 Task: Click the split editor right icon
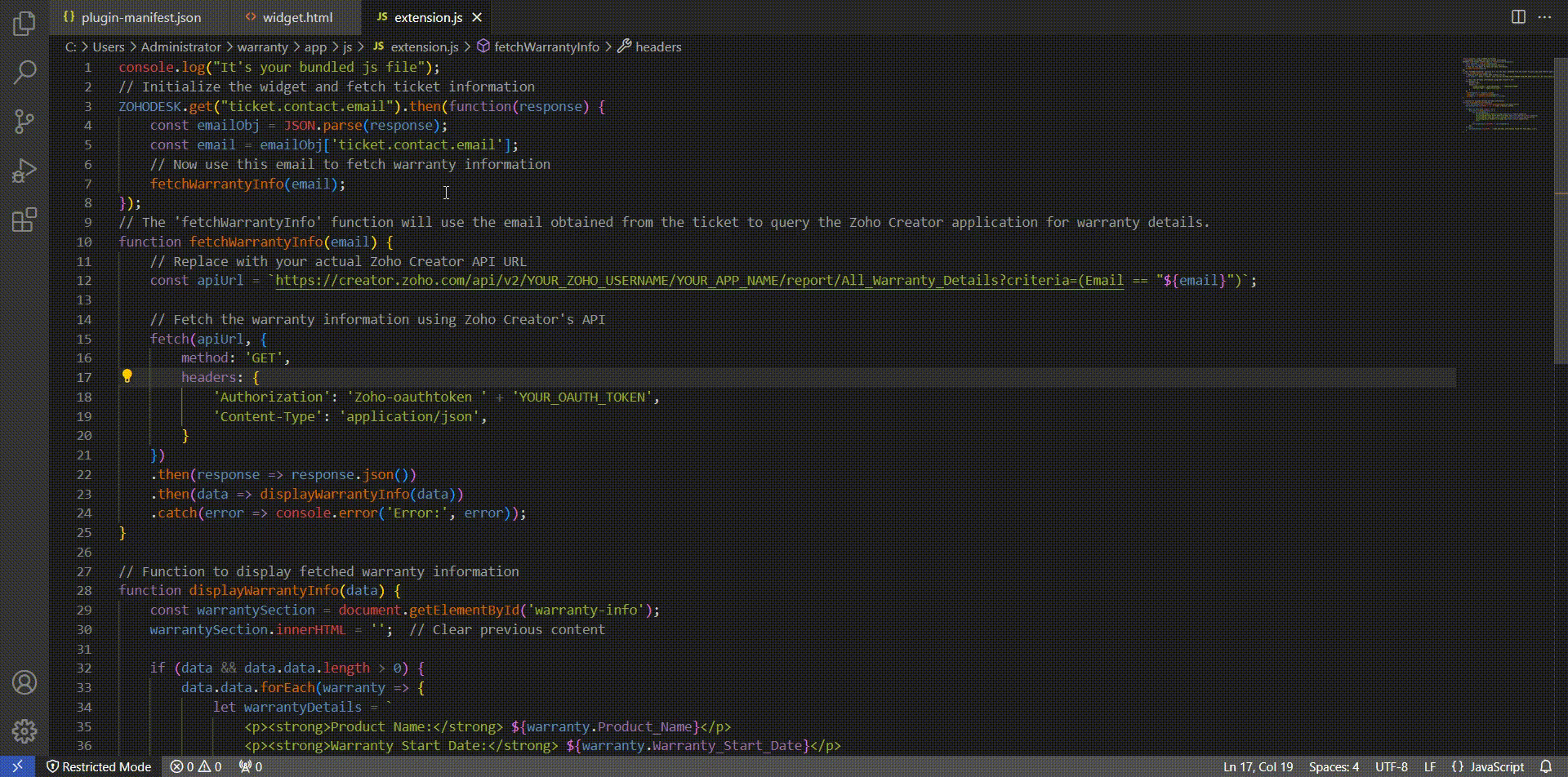coord(1518,17)
